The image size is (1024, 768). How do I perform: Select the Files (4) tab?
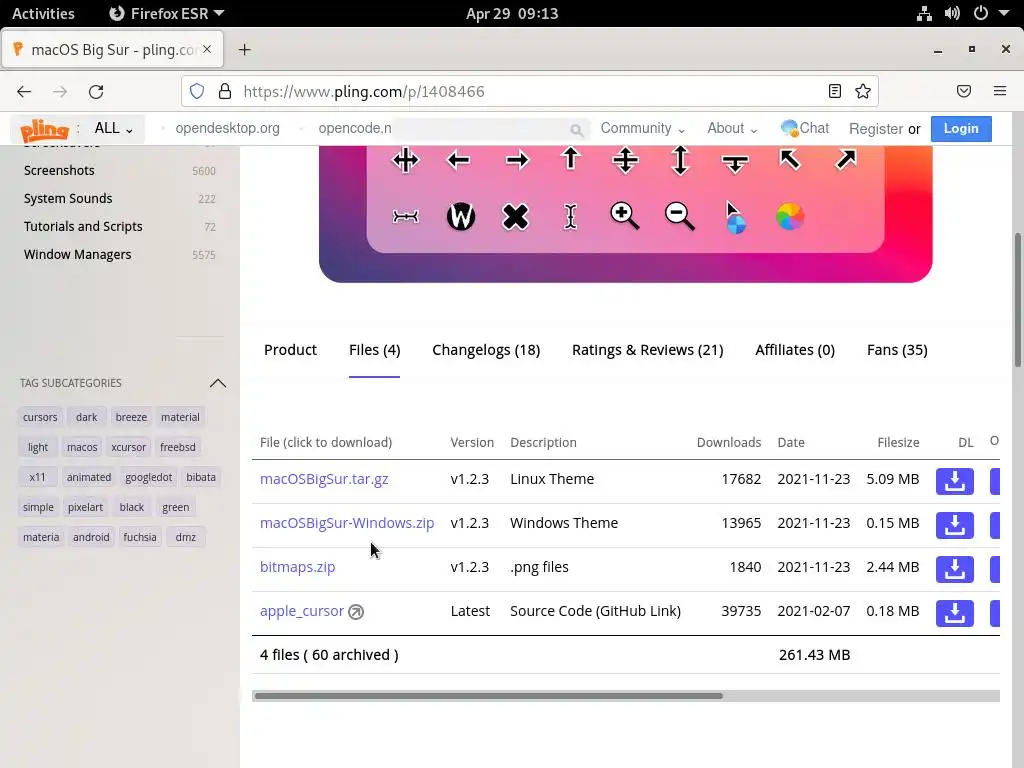pyautogui.click(x=374, y=350)
